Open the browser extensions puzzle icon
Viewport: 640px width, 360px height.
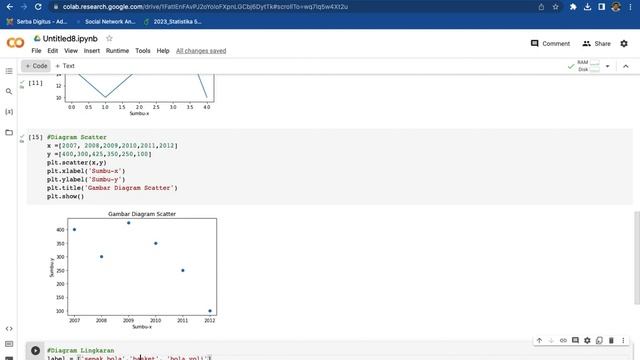573,7
